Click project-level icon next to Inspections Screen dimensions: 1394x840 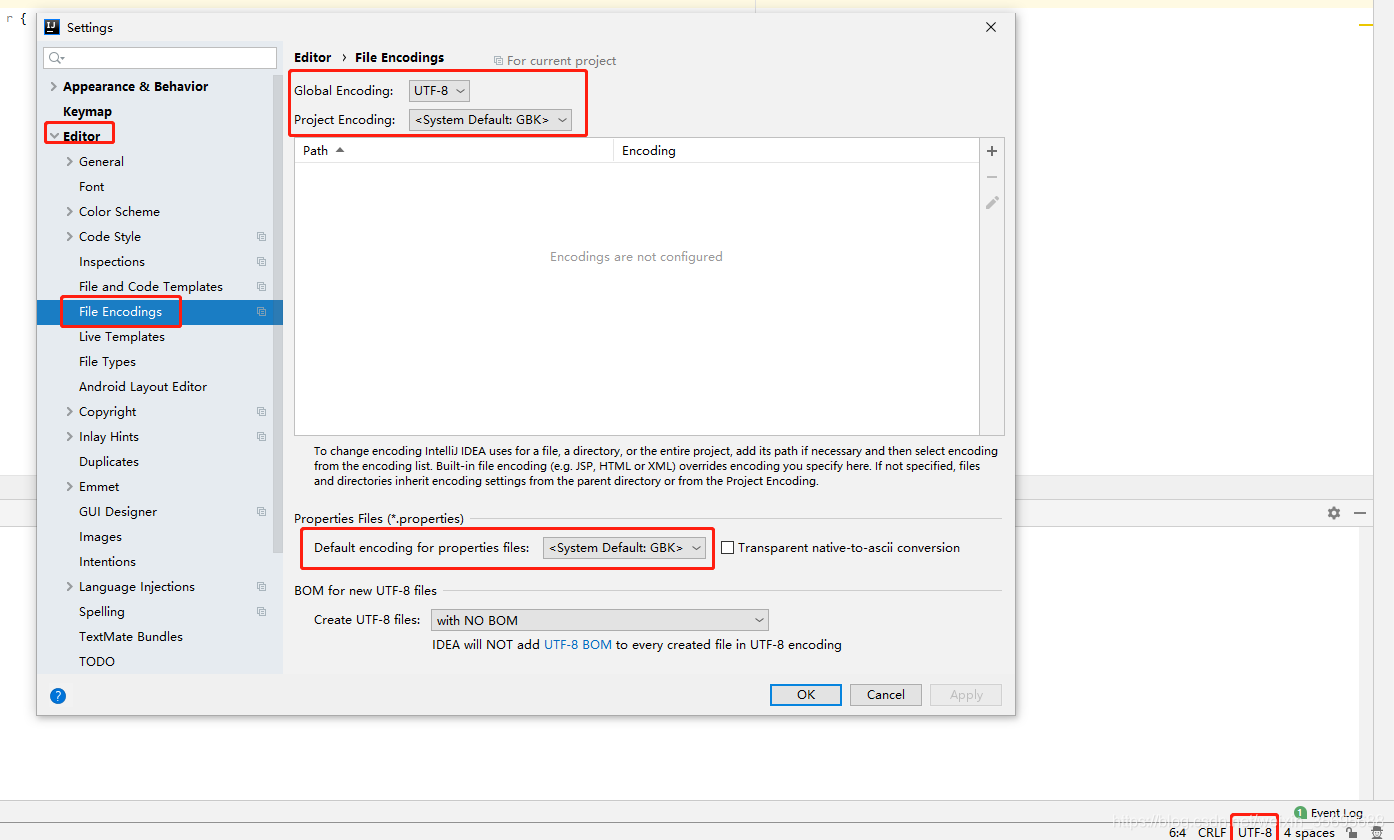click(261, 262)
